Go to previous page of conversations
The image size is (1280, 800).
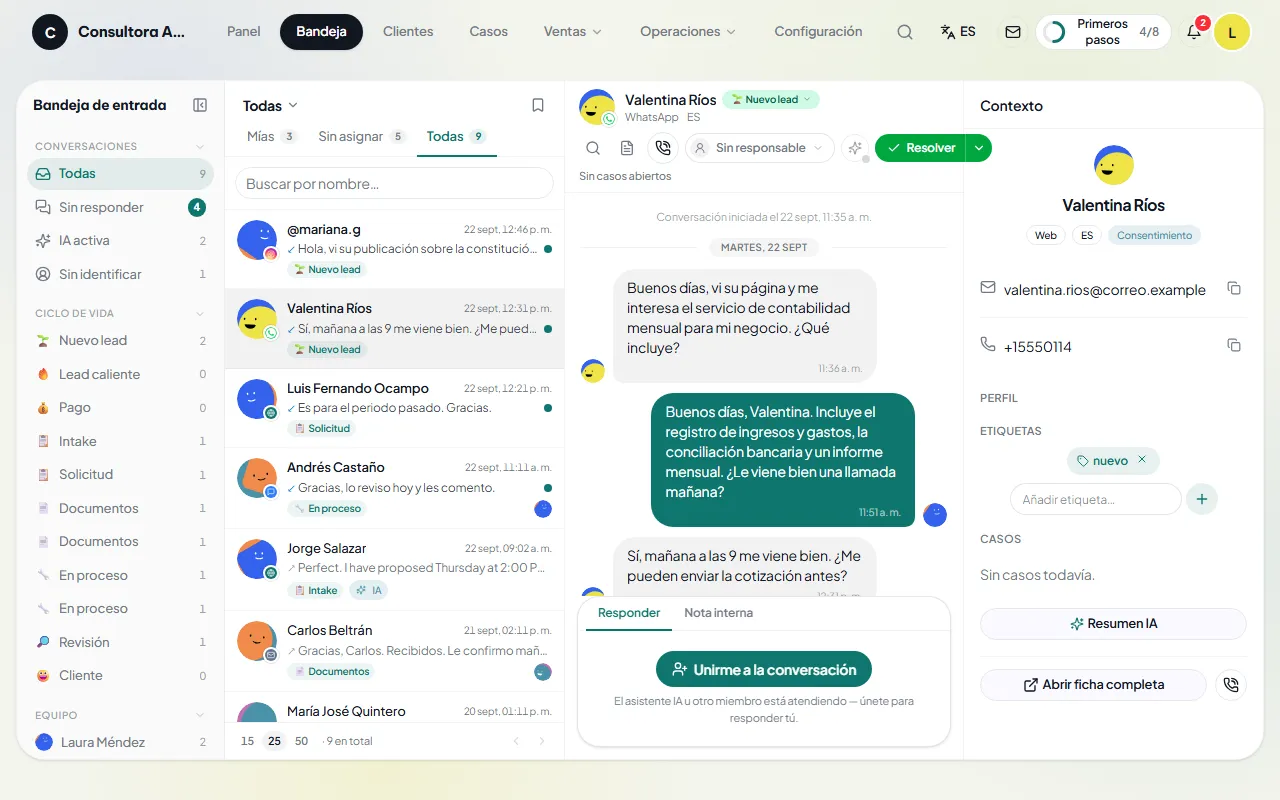pyautogui.click(x=516, y=741)
